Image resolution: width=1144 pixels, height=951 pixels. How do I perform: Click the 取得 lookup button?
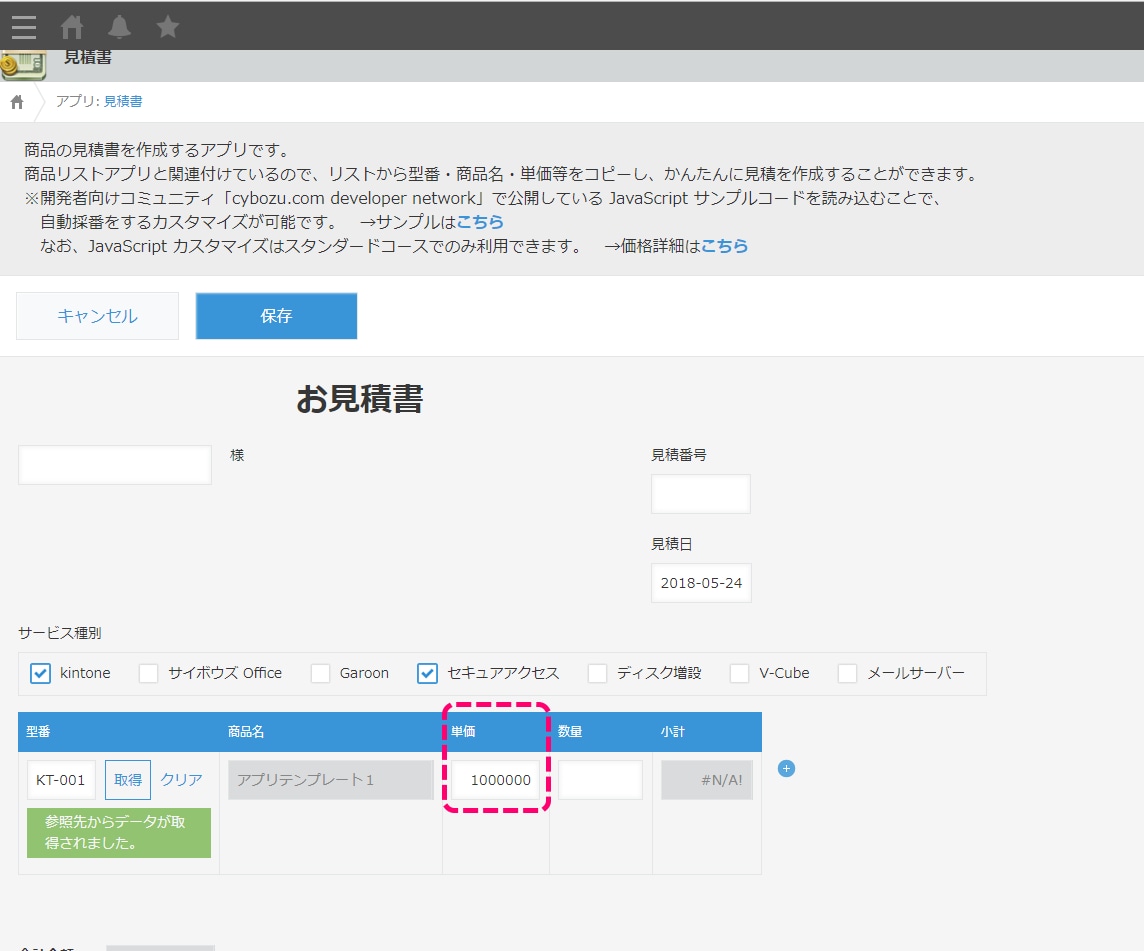(127, 779)
